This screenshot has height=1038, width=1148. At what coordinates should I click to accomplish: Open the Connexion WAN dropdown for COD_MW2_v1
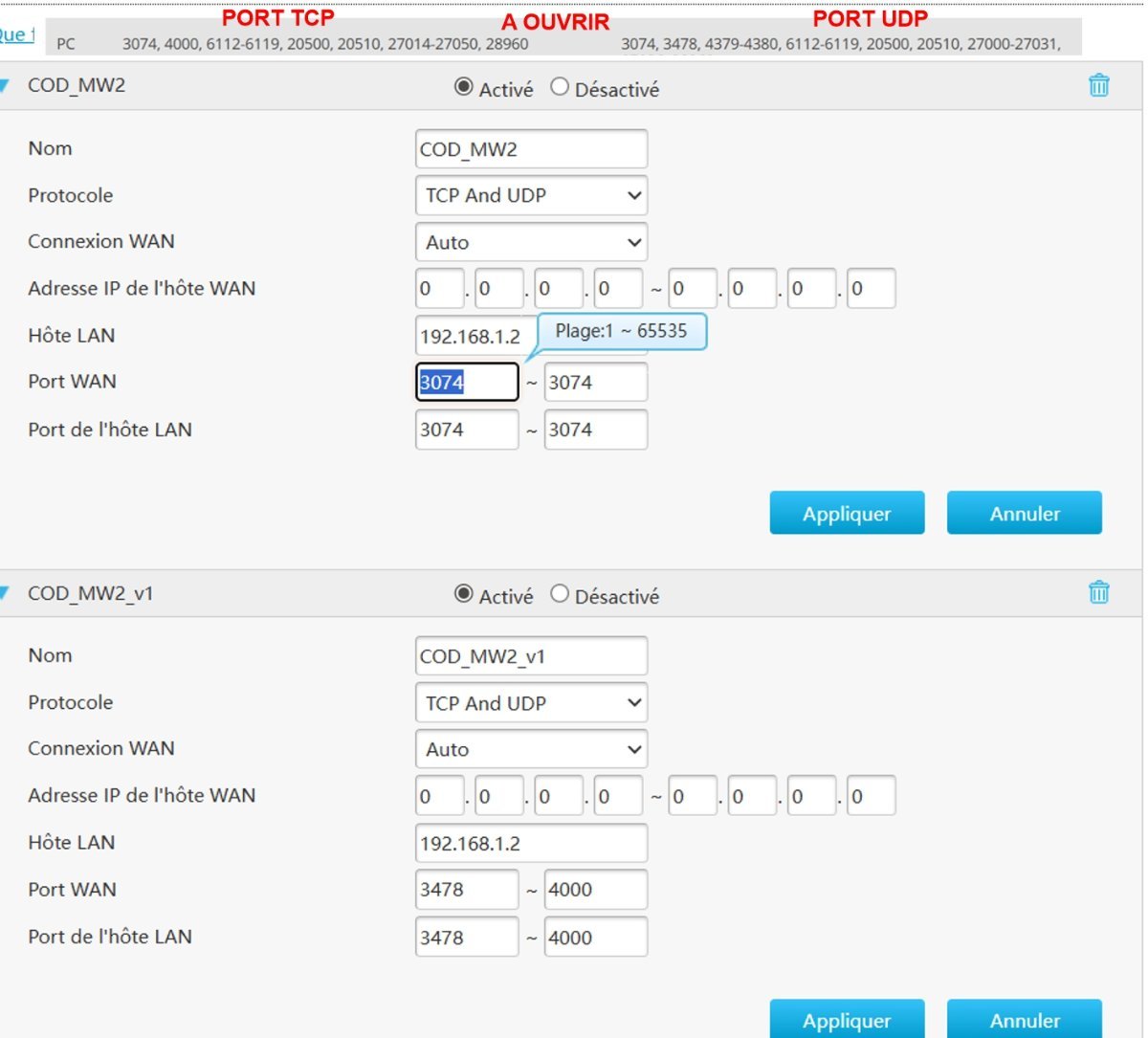pos(531,749)
